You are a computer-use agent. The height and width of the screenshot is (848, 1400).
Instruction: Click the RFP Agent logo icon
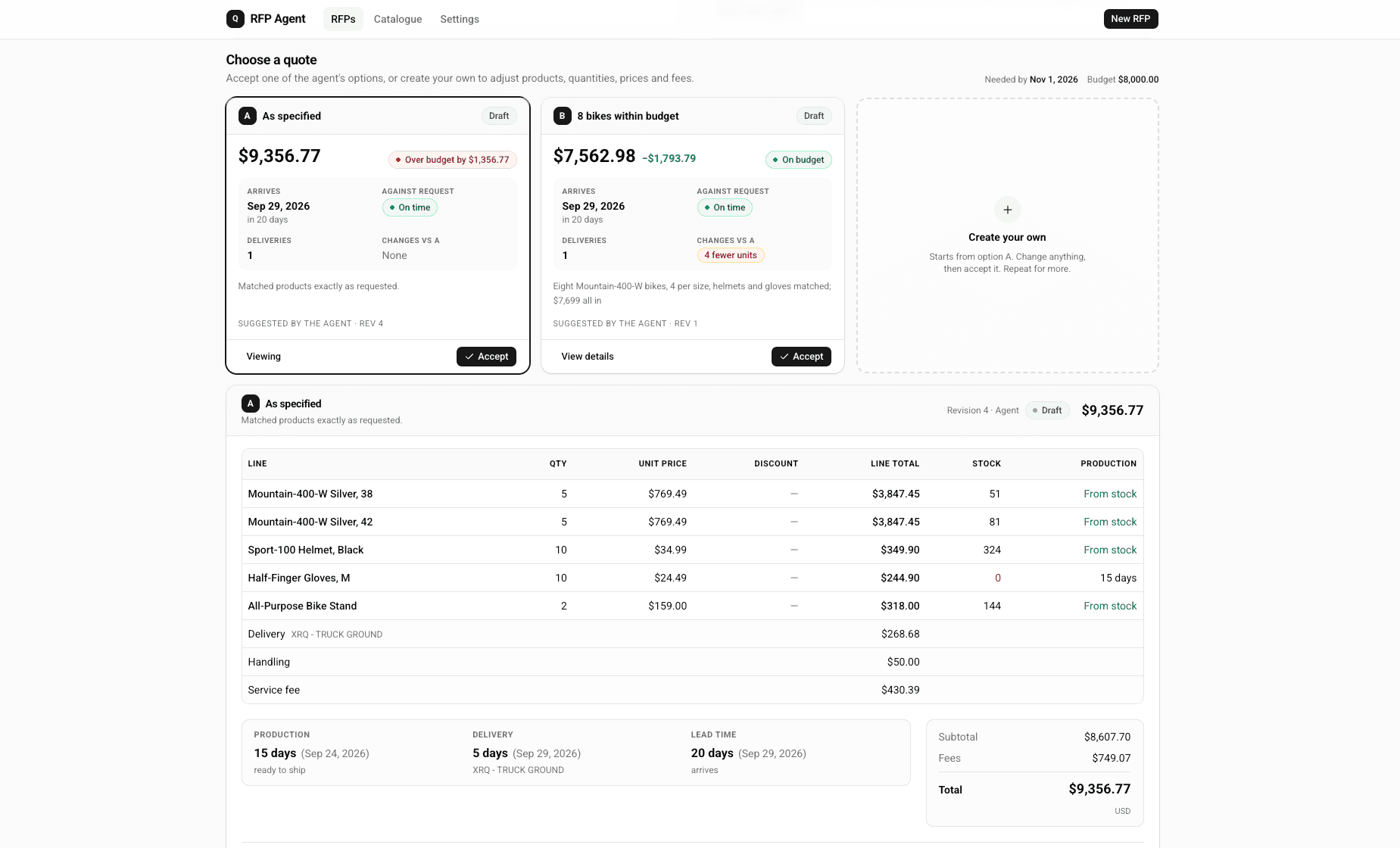pyautogui.click(x=235, y=19)
